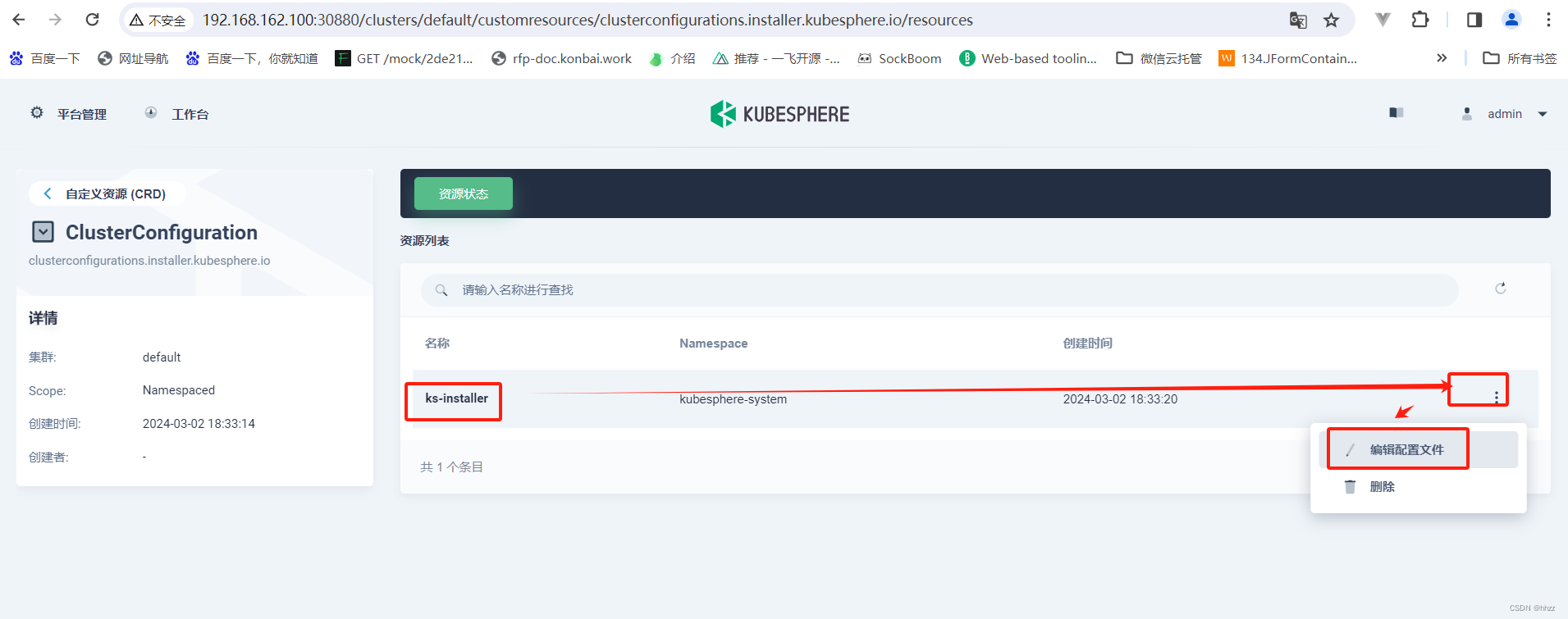The width and height of the screenshot is (1568, 619).
Task: Refresh the resource list
Action: (x=1501, y=289)
